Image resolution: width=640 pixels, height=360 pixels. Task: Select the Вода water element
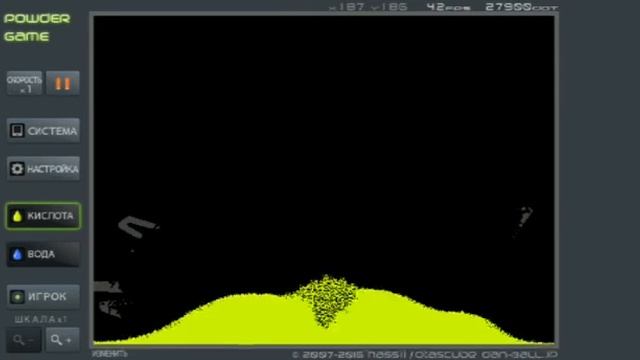(43, 254)
